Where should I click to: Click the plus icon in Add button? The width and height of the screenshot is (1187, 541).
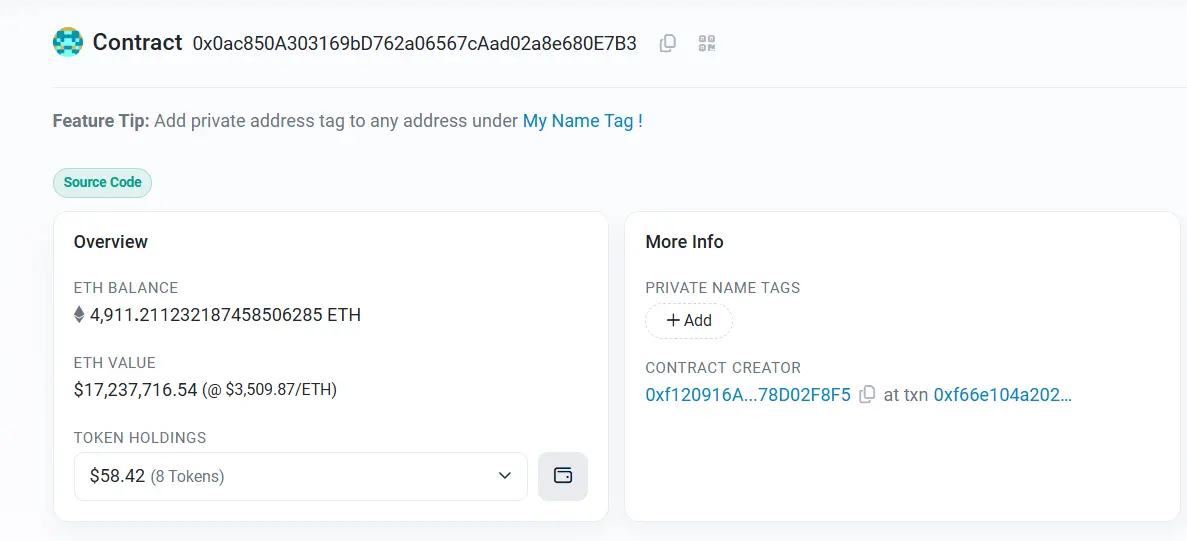[673, 321]
